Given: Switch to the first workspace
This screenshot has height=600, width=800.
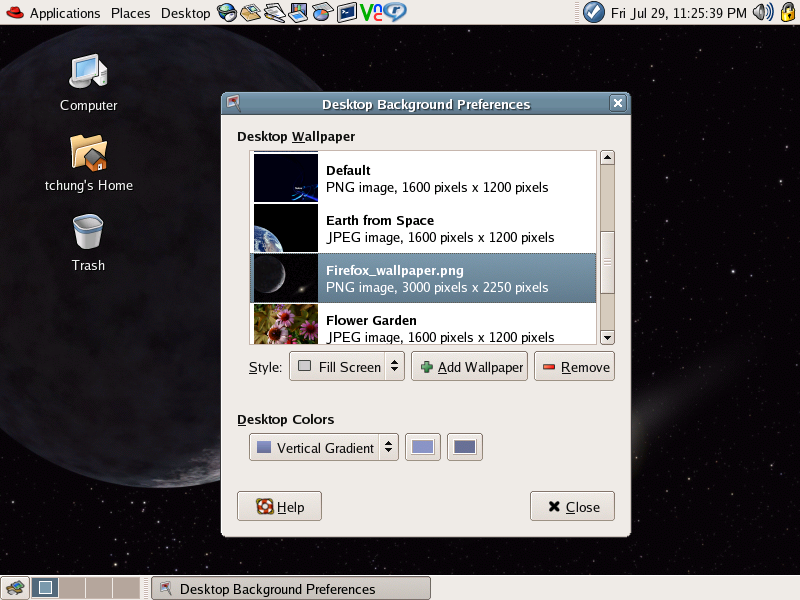Looking at the screenshot, I should coord(45,588).
